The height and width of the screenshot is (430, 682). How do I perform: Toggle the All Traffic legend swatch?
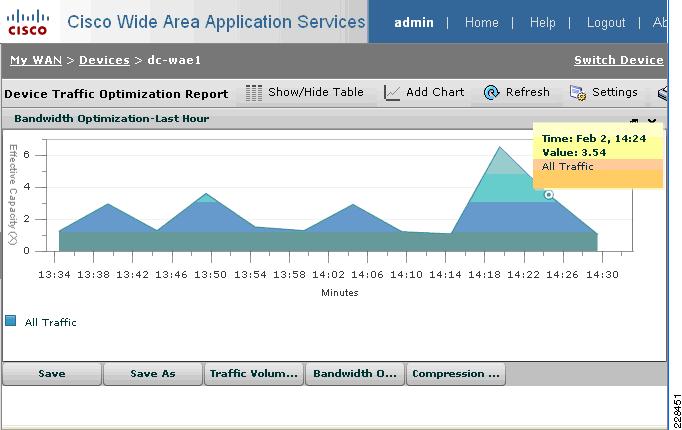pos(10,321)
